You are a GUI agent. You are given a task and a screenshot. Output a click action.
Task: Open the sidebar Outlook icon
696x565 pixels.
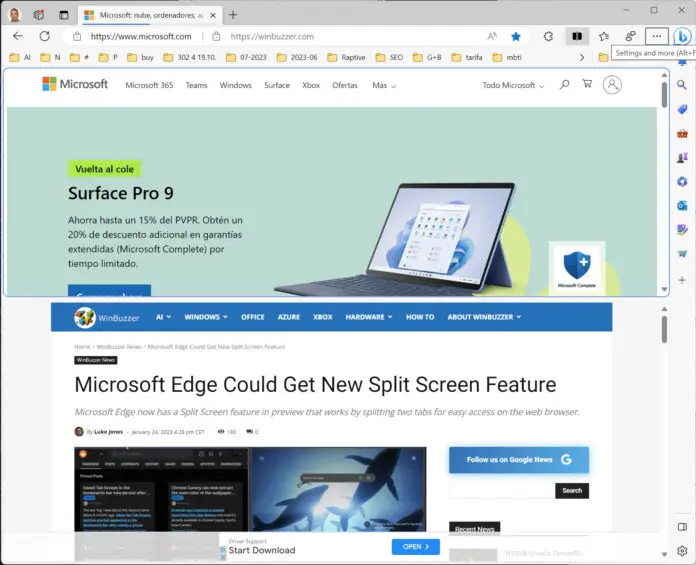coord(682,205)
